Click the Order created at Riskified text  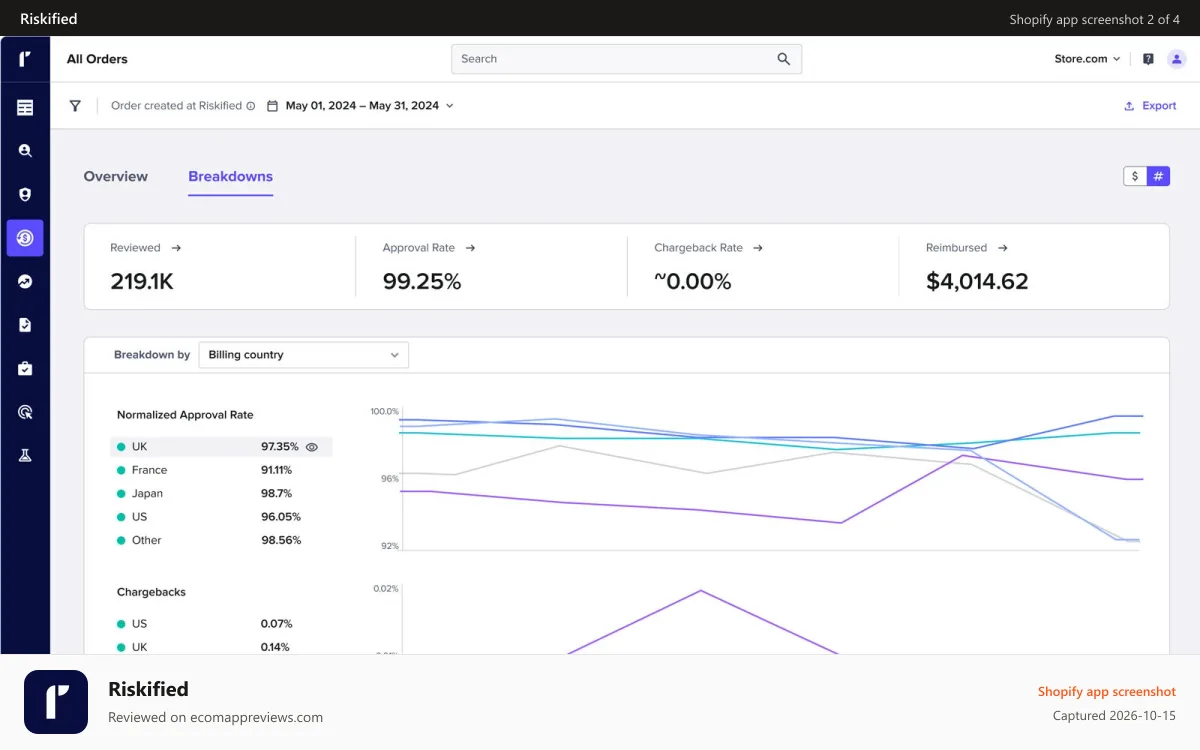tap(176, 106)
